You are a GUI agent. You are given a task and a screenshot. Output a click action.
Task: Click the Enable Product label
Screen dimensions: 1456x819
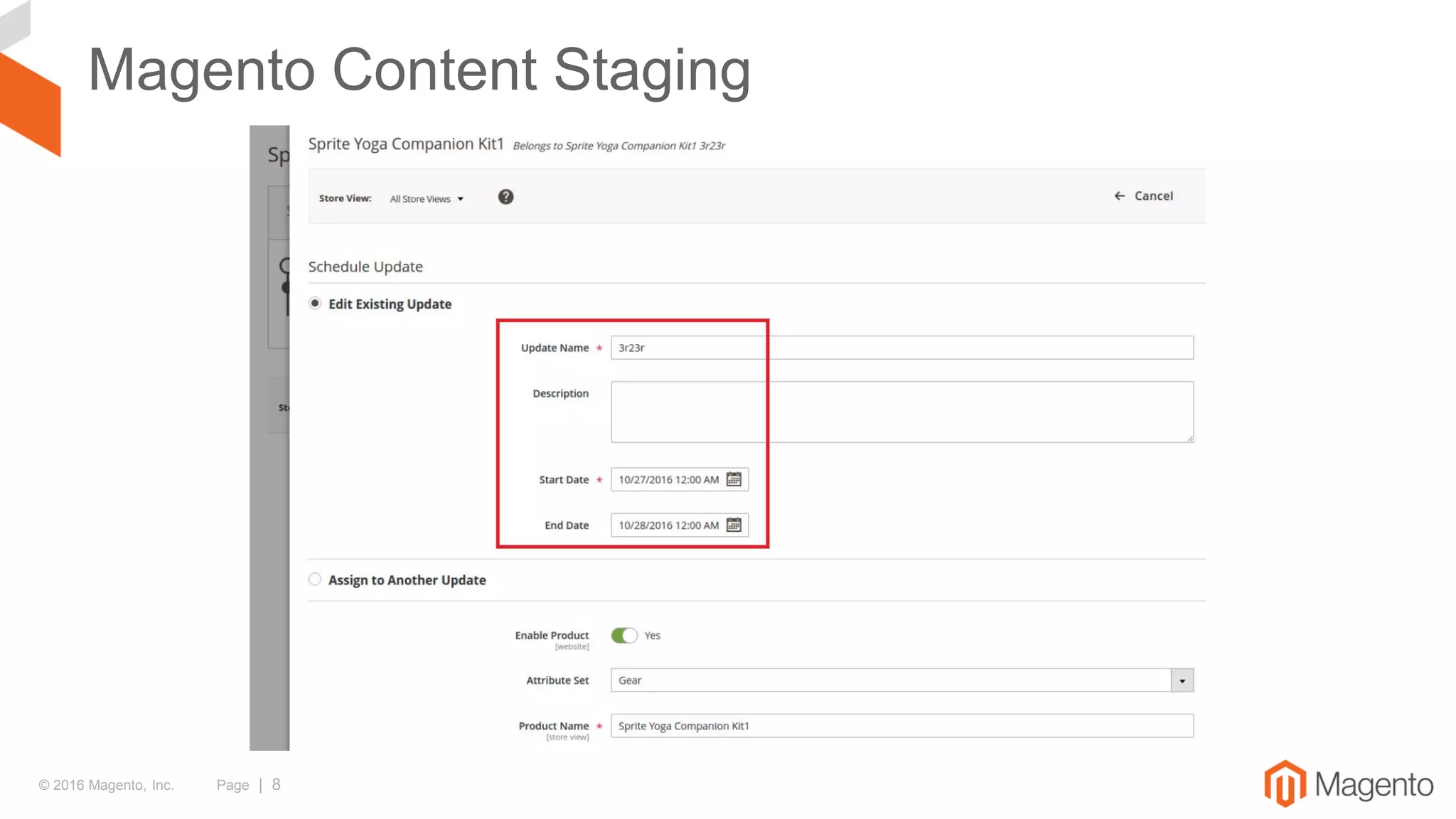coord(552,636)
